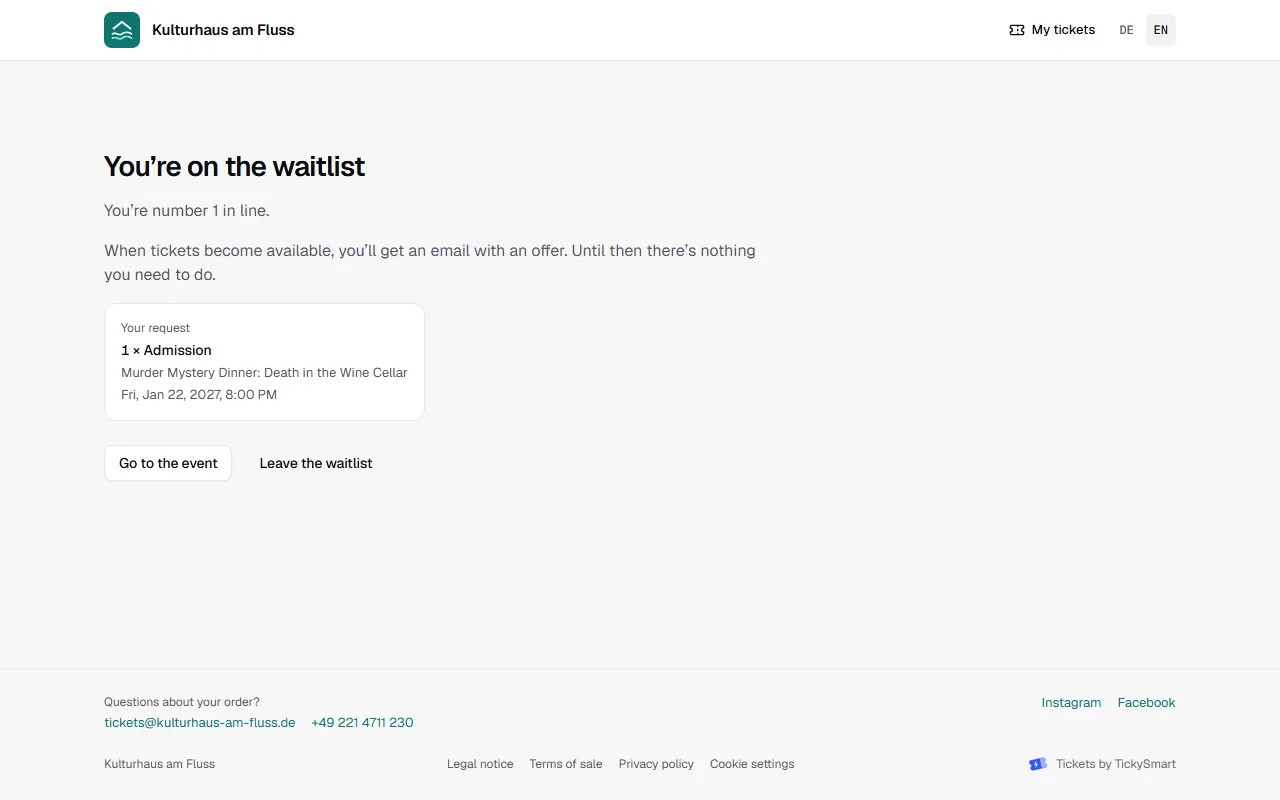The width and height of the screenshot is (1280, 800).
Task: Click the TickySmart ticket logo icon
Action: click(1038, 764)
